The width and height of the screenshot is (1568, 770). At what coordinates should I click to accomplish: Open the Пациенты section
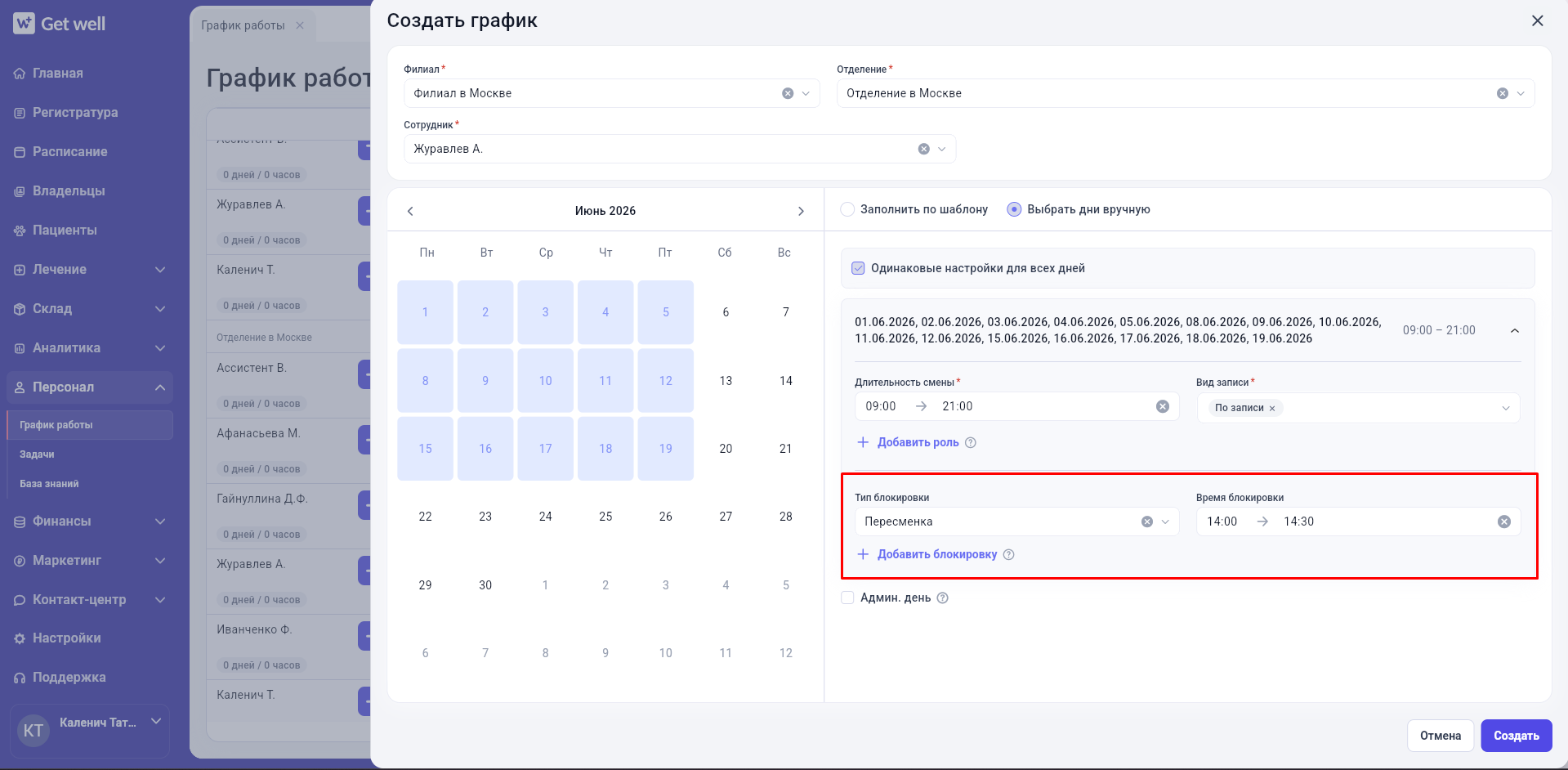click(65, 231)
